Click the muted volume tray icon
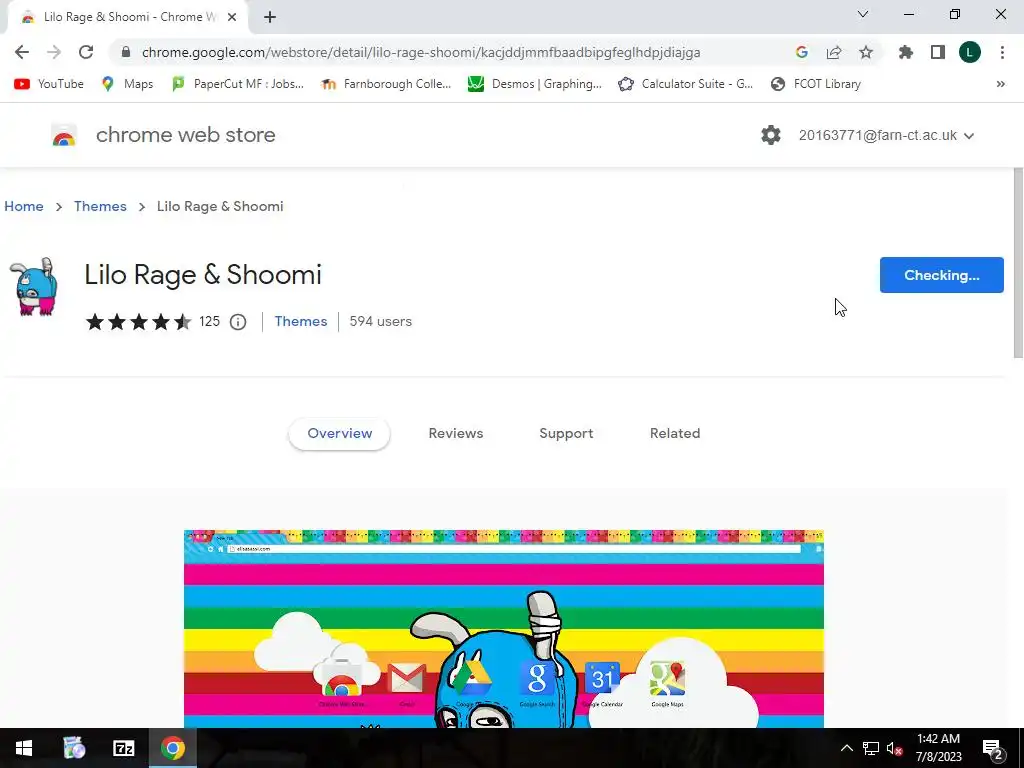This screenshot has height=768, width=1024. coord(895,748)
